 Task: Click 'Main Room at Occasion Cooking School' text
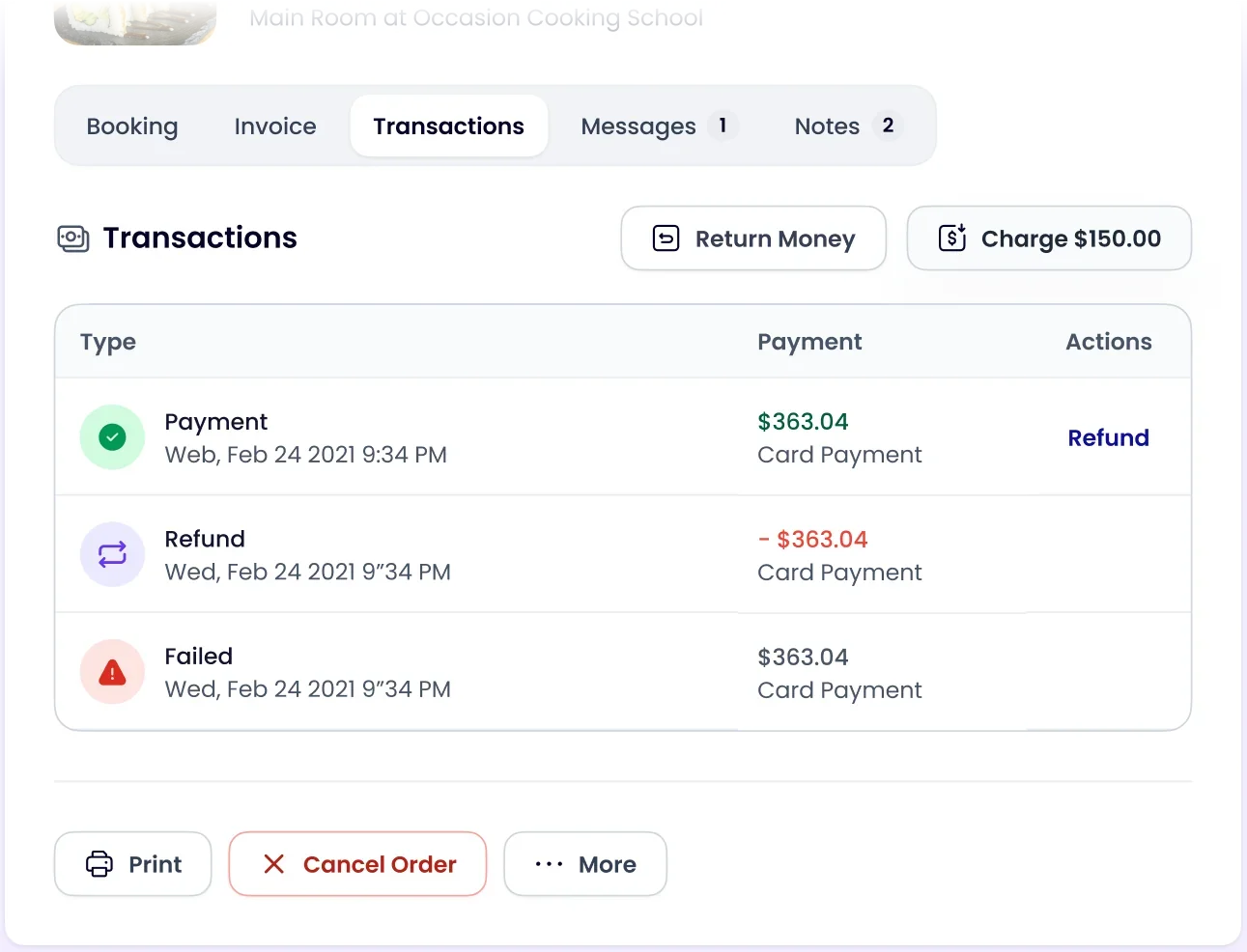coord(476,18)
